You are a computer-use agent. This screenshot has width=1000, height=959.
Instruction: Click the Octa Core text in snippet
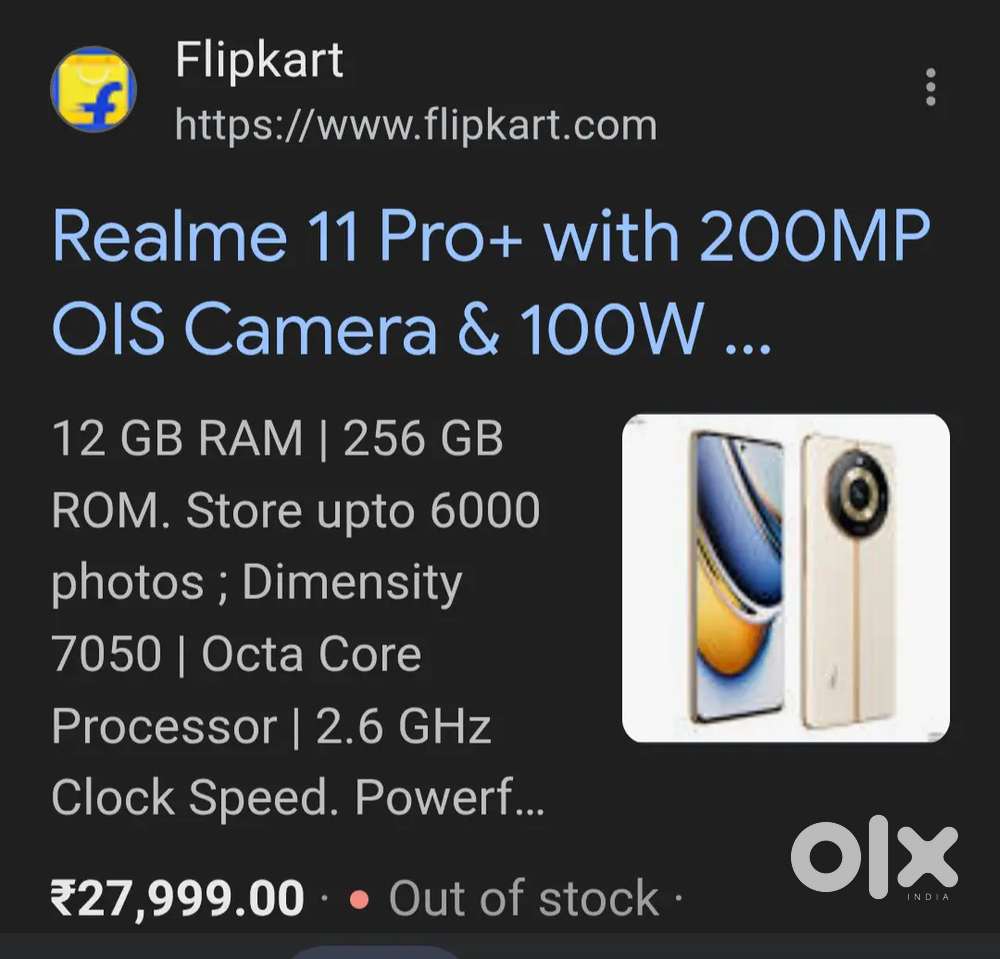point(311,654)
